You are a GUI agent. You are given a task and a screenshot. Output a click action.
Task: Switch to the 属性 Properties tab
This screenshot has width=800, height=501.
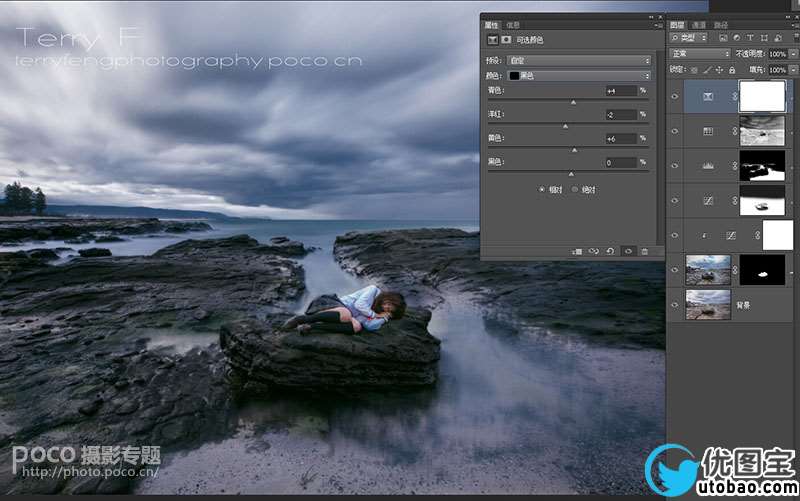(491, 25)
